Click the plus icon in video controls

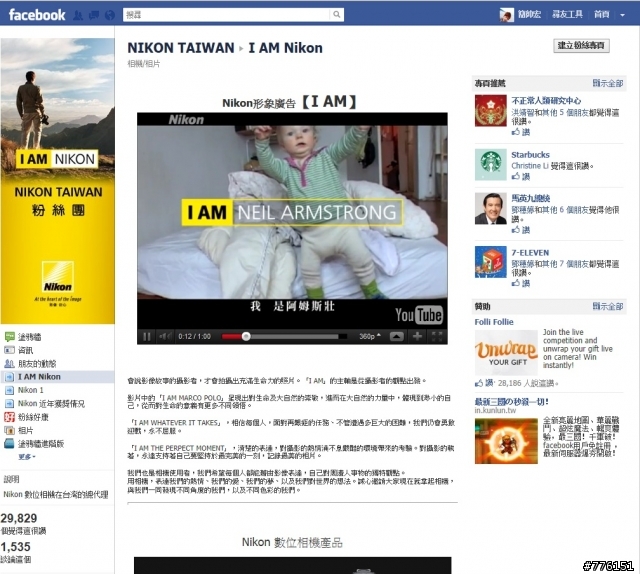coord(417,336)
